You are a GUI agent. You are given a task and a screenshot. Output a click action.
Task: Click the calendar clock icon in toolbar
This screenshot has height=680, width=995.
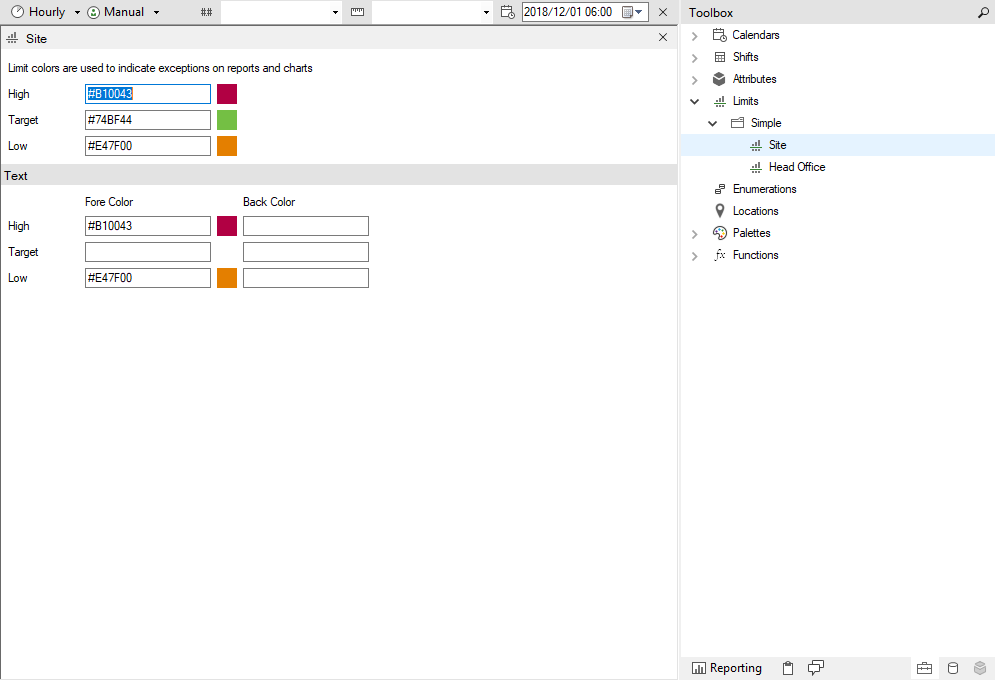pos(508,12)
